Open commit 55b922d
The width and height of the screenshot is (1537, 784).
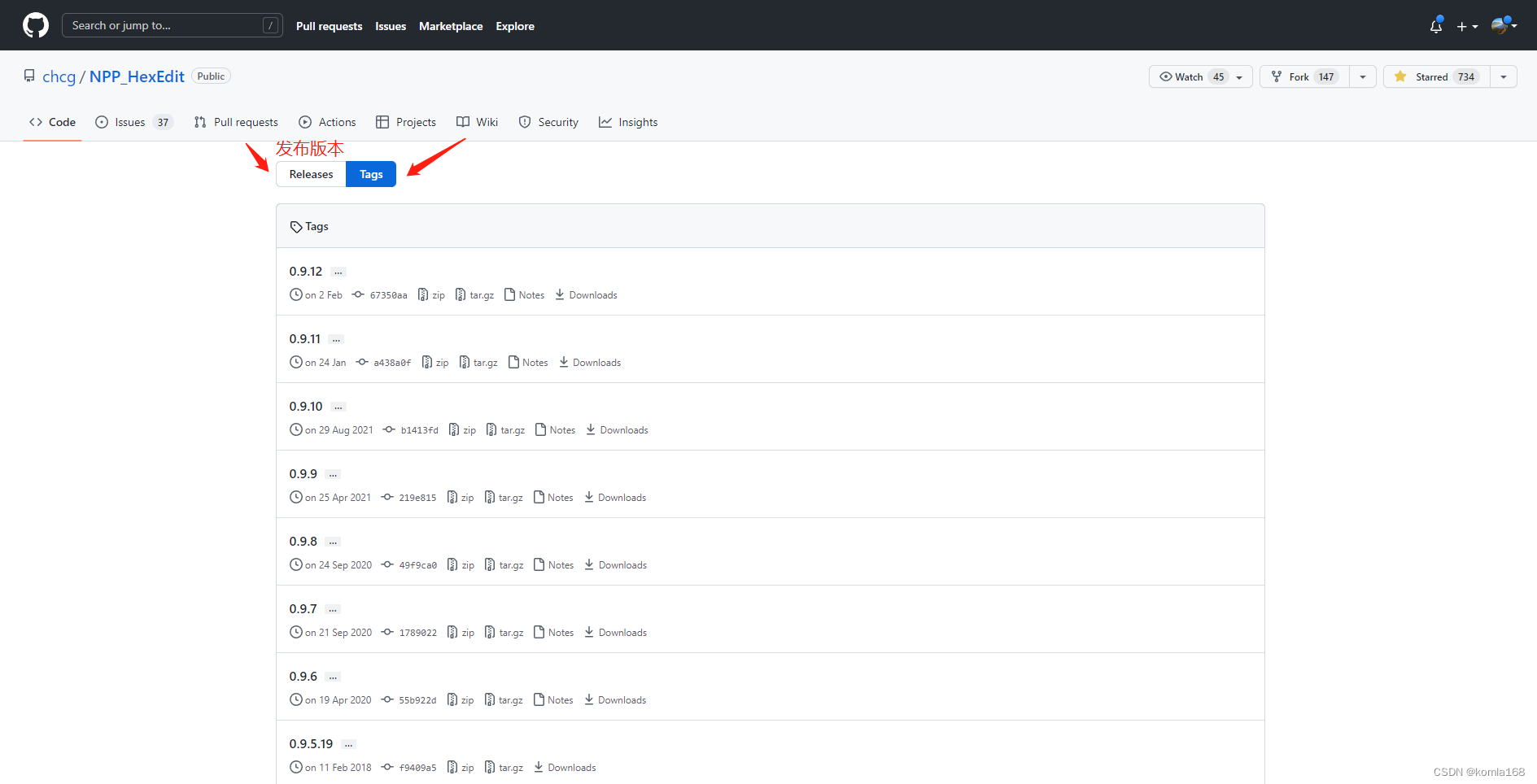409,699
